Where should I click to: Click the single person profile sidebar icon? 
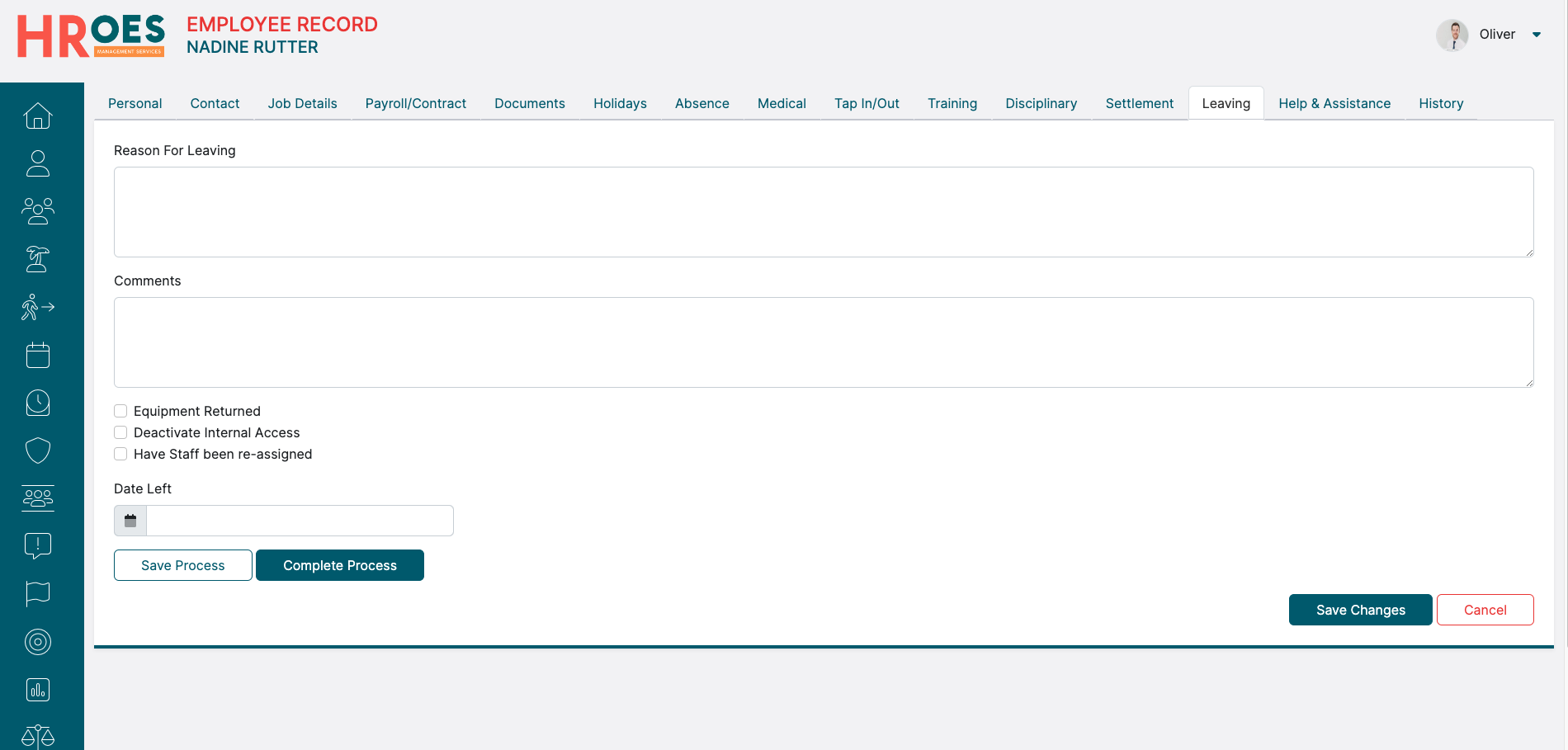point(38,163)
